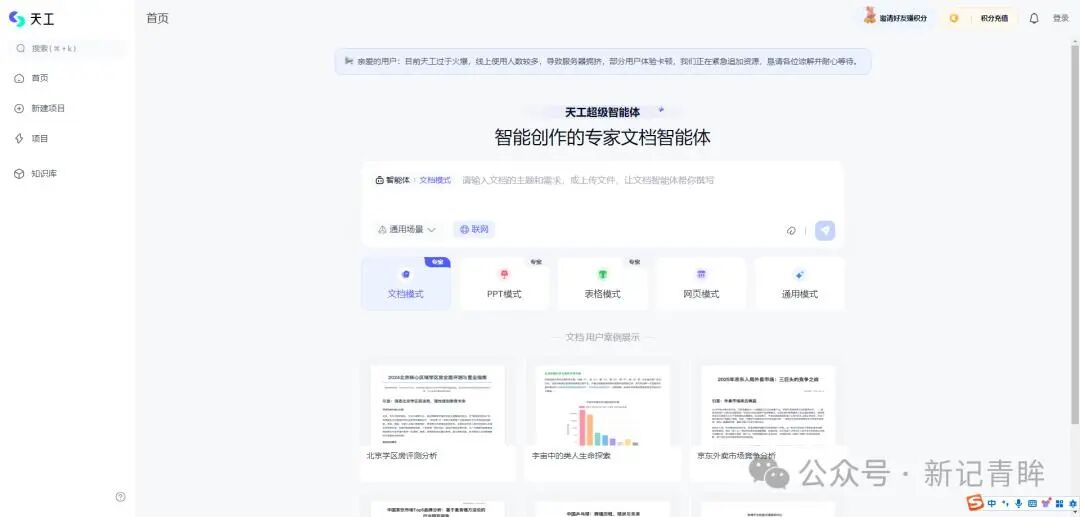Click the gold coin points icon

pyautogui.click(x=954, y=19)
